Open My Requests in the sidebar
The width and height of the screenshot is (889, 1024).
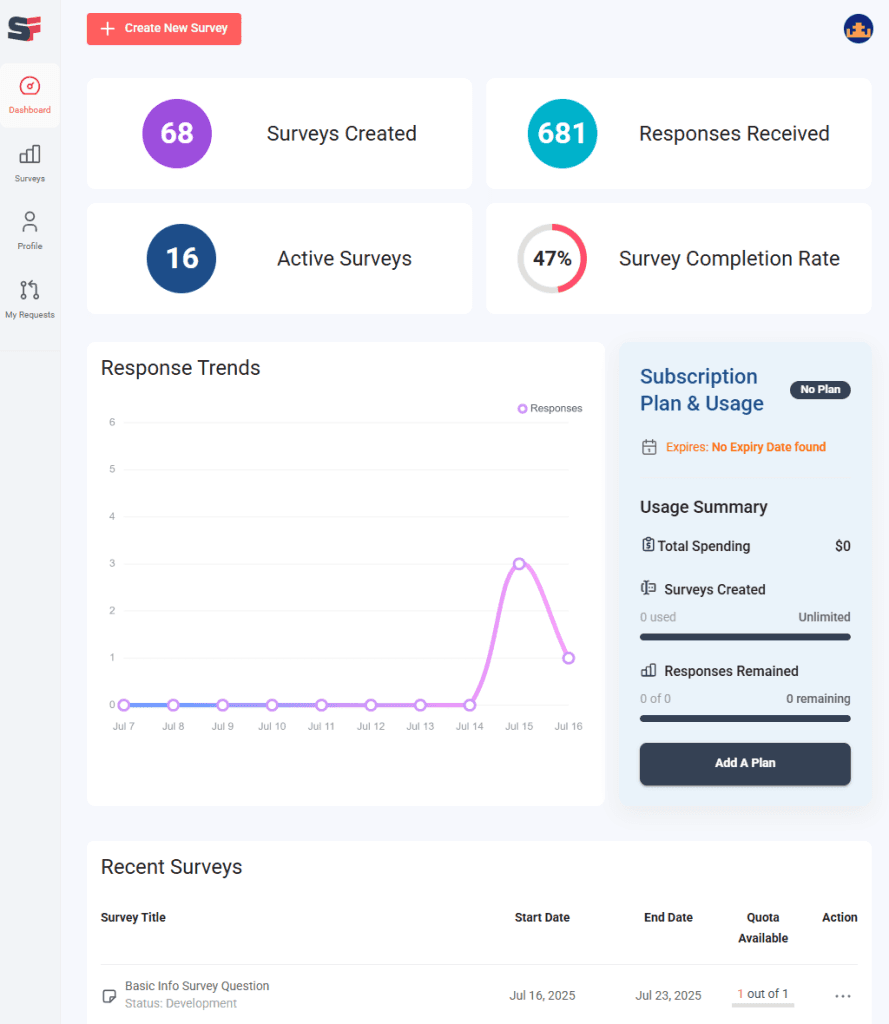point(29,299)
